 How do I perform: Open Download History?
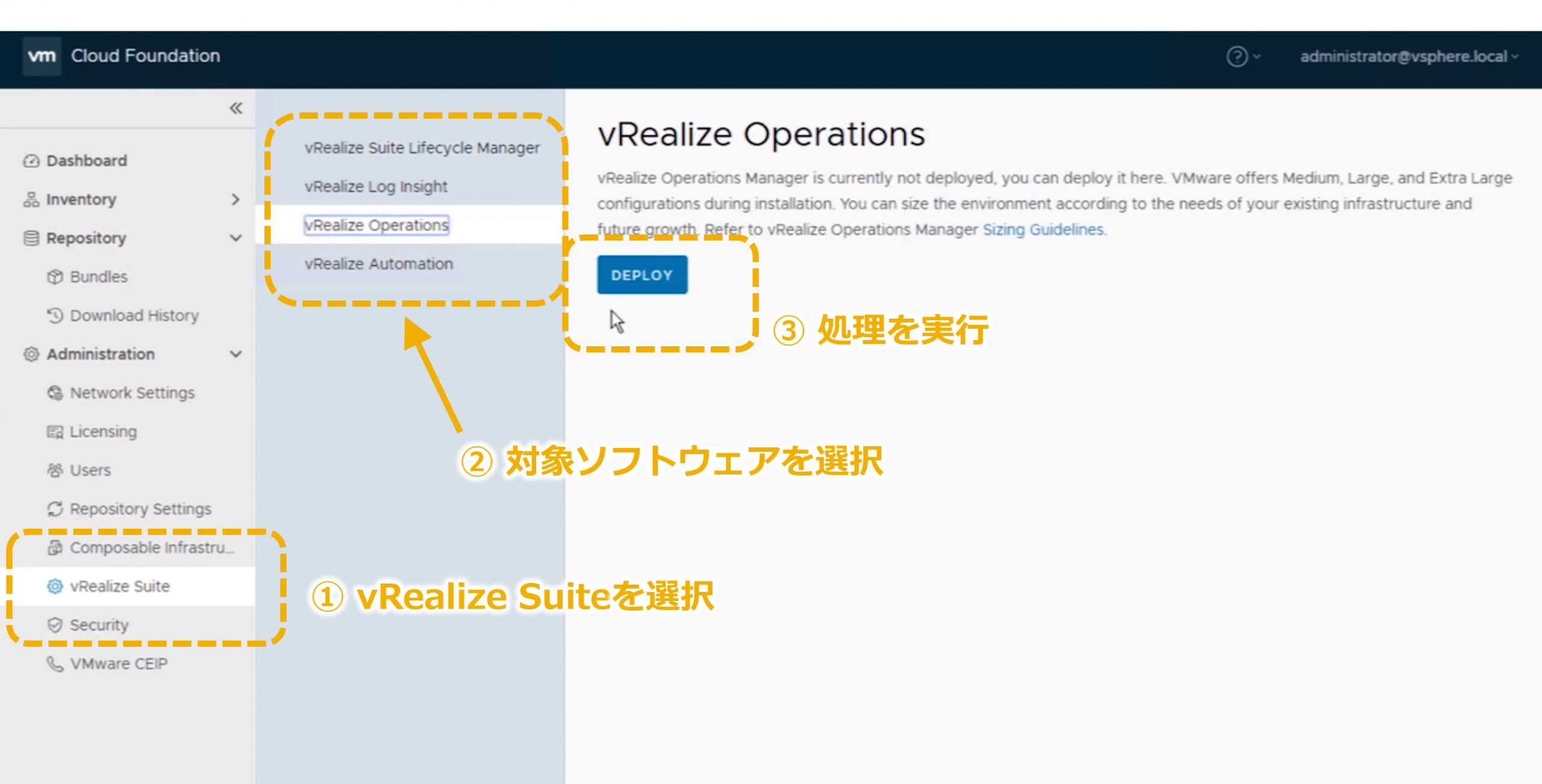[x=134, y=316]
